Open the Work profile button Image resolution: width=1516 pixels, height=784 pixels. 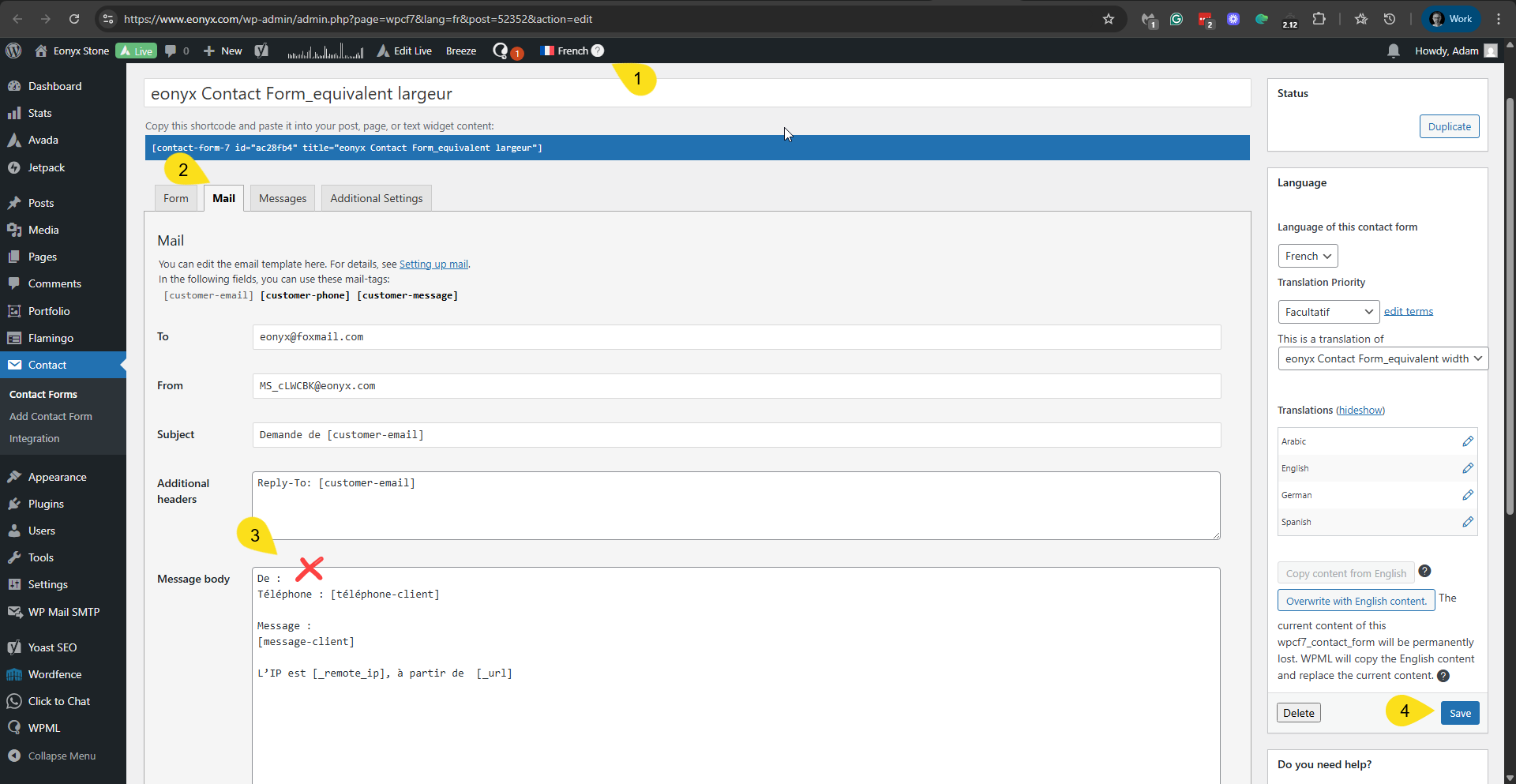[1451, 19]
